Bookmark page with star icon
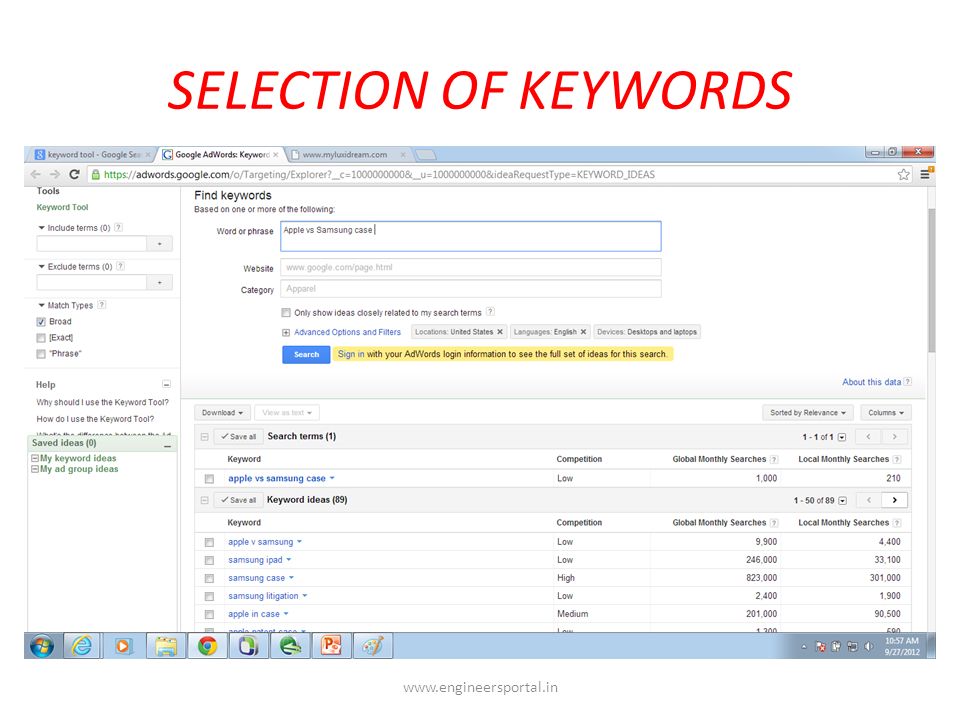 click(904, 174)
